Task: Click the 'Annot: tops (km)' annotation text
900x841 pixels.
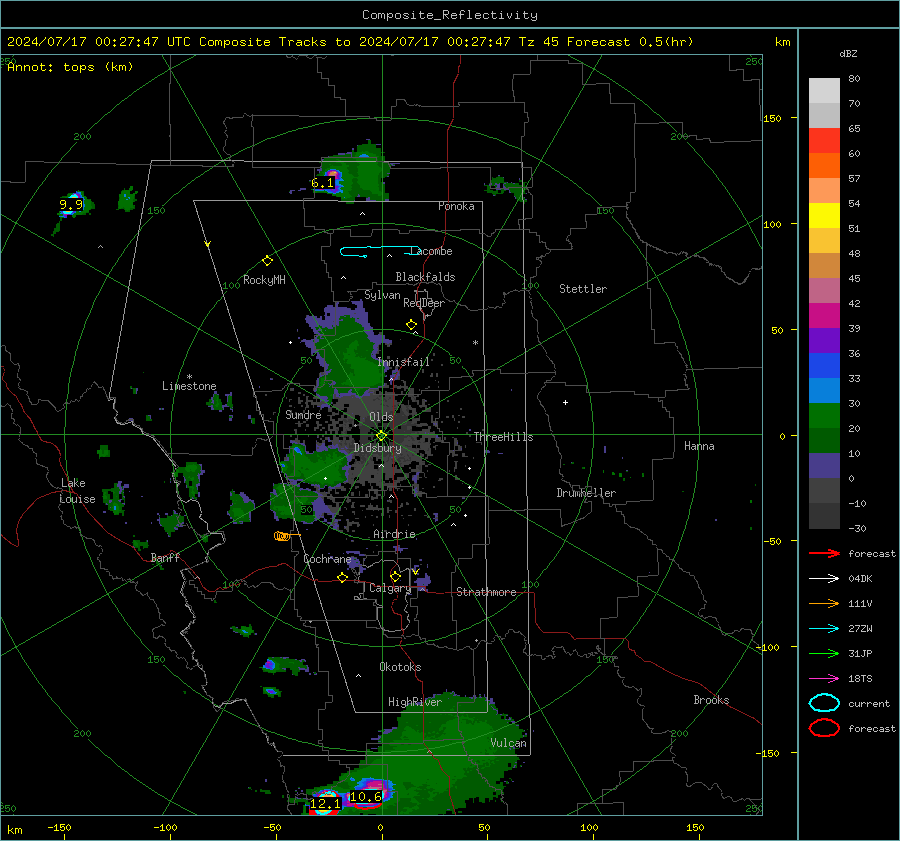Action: 70,67
